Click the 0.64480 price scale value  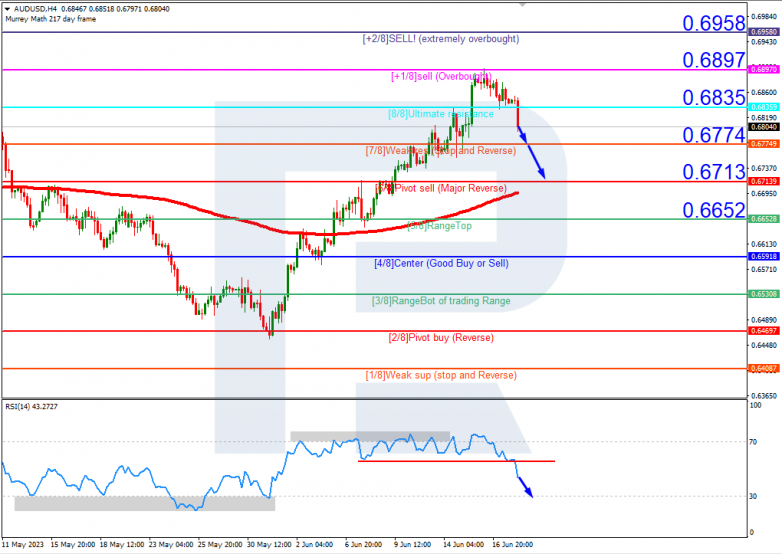(764, 345)
